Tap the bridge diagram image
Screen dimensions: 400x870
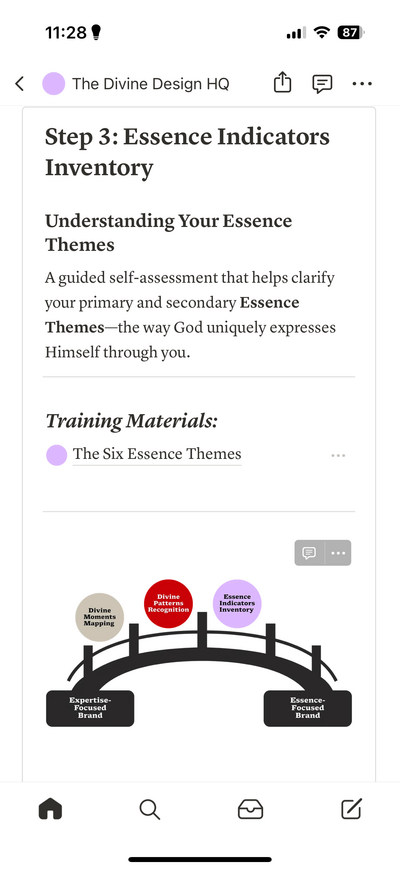[x=199, y=653]
